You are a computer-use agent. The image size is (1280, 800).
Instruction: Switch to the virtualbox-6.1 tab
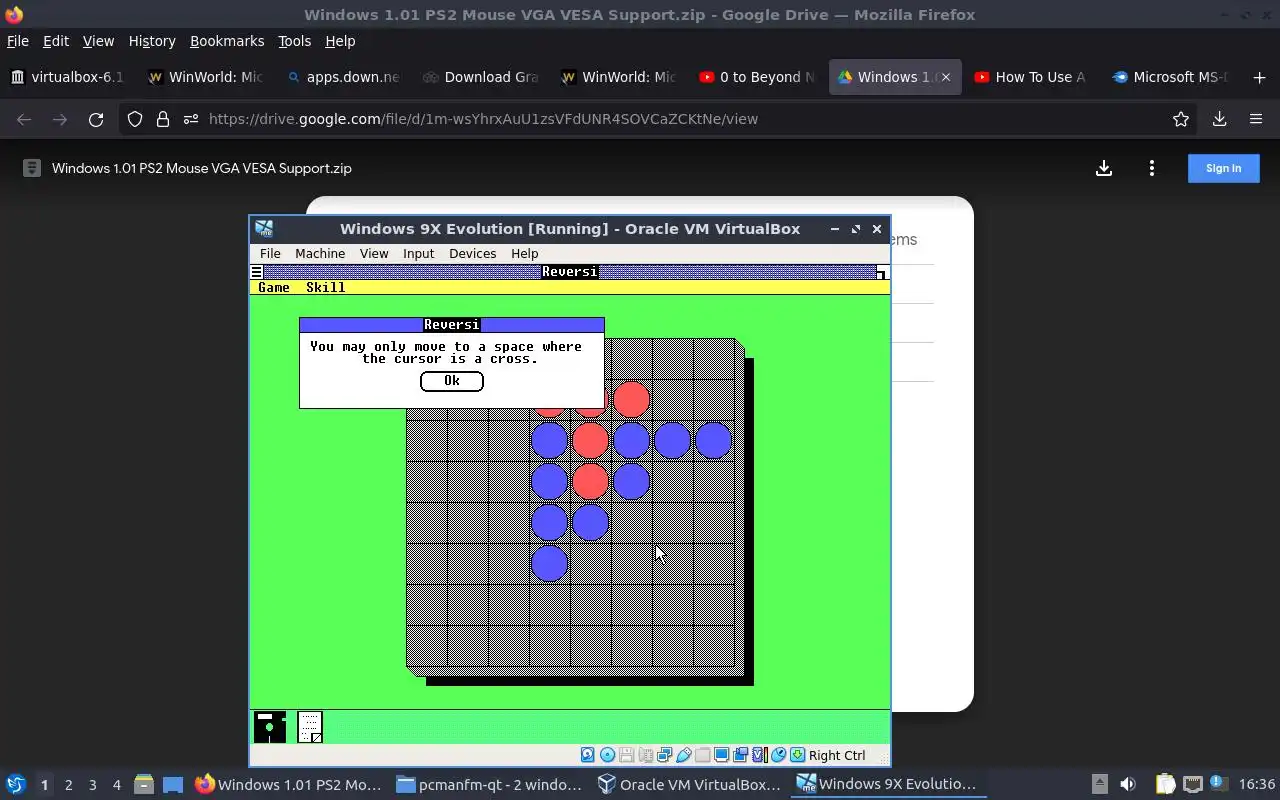(68, 77)
